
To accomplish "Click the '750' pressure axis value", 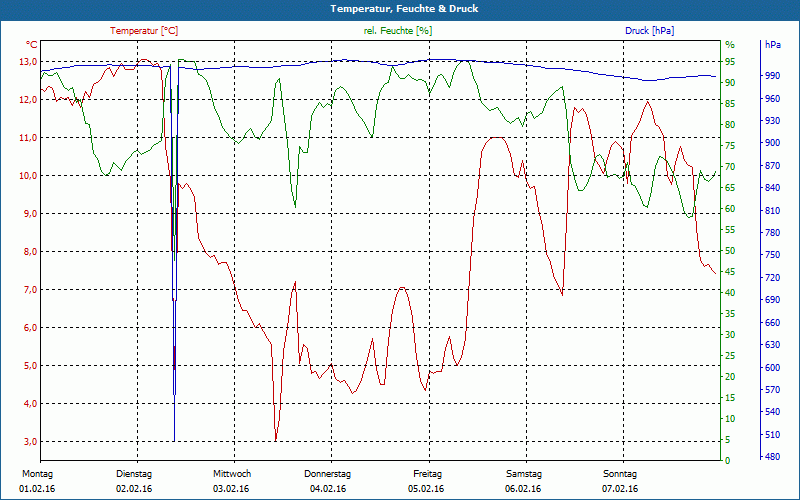I will pos(772,255).
